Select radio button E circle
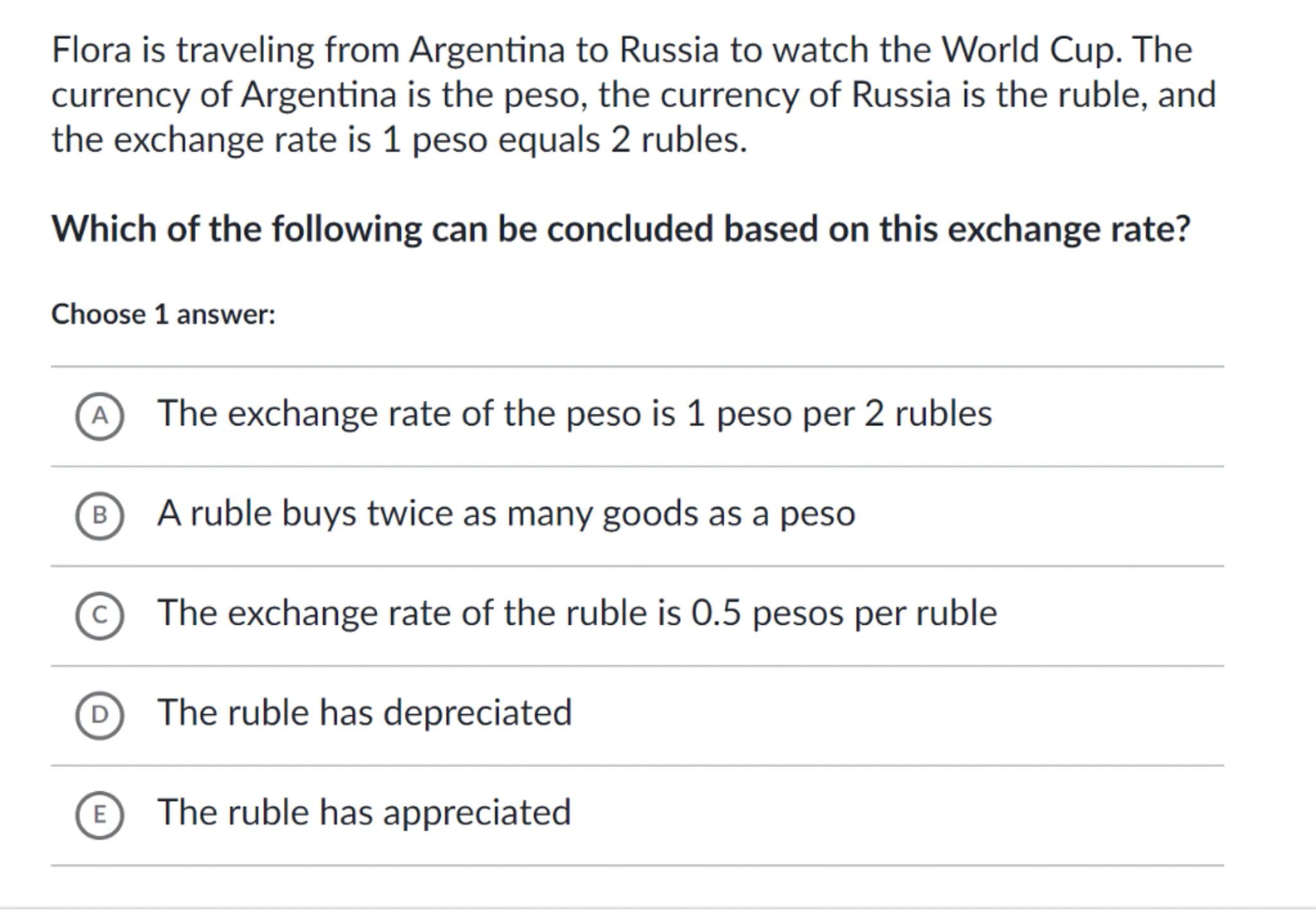1316x923 pixels. click(100, 814)
